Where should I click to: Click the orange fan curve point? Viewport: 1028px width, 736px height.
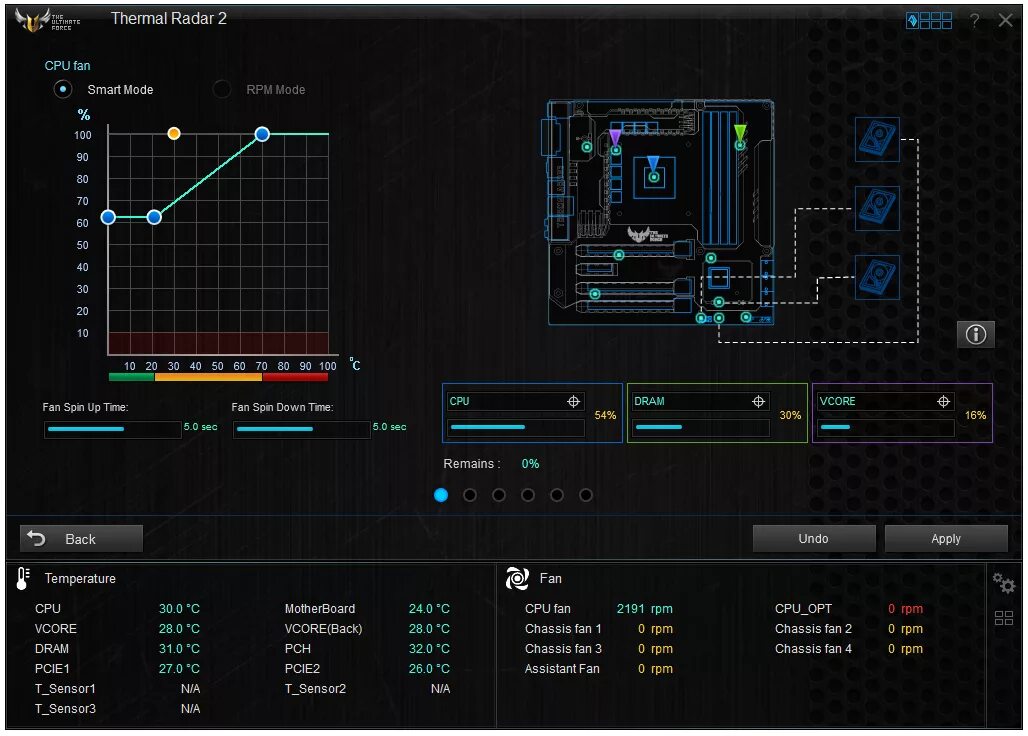click(x=174, y=134)
